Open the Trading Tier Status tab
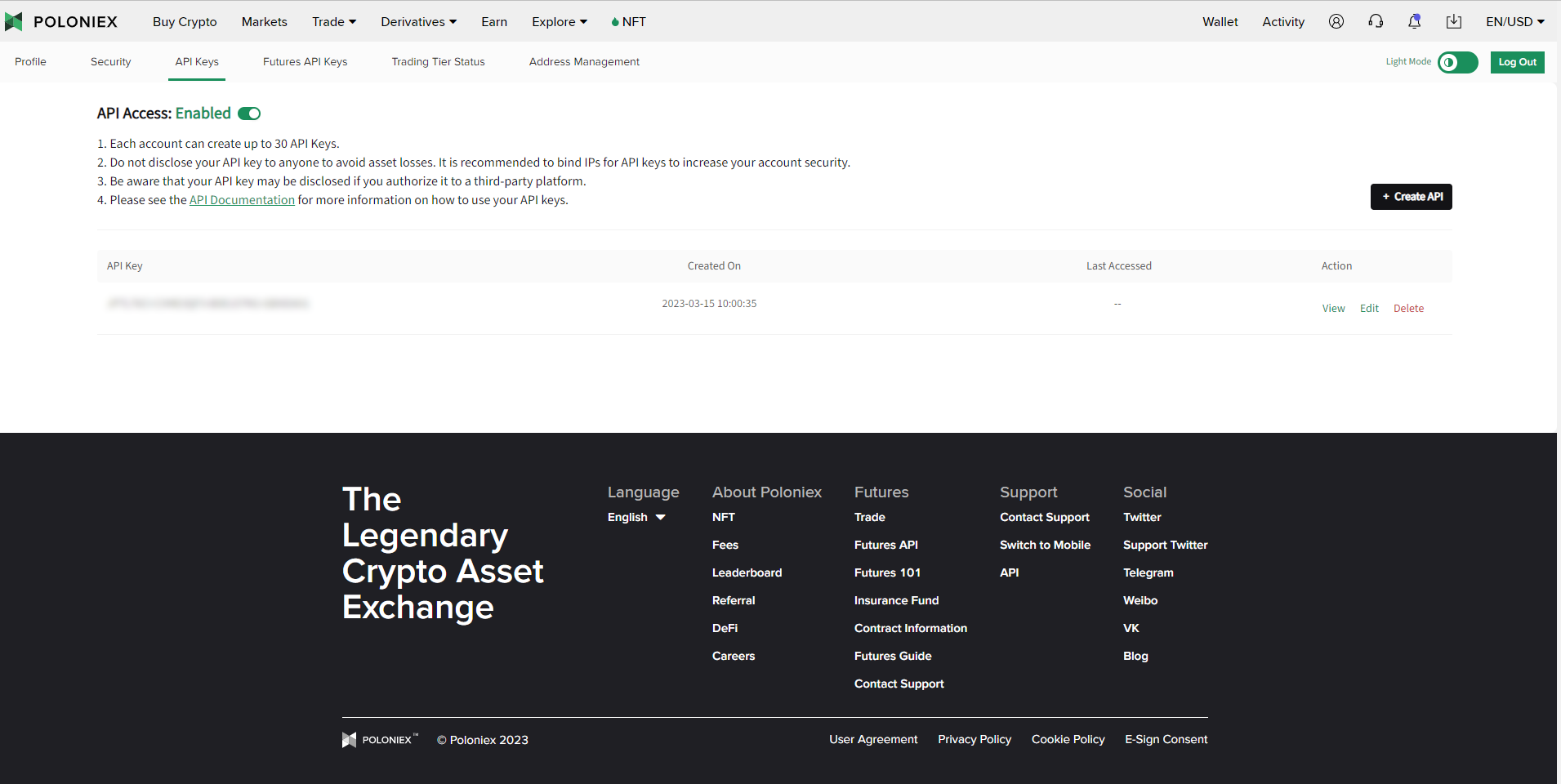1561x784 pixels. click(439, 62)
